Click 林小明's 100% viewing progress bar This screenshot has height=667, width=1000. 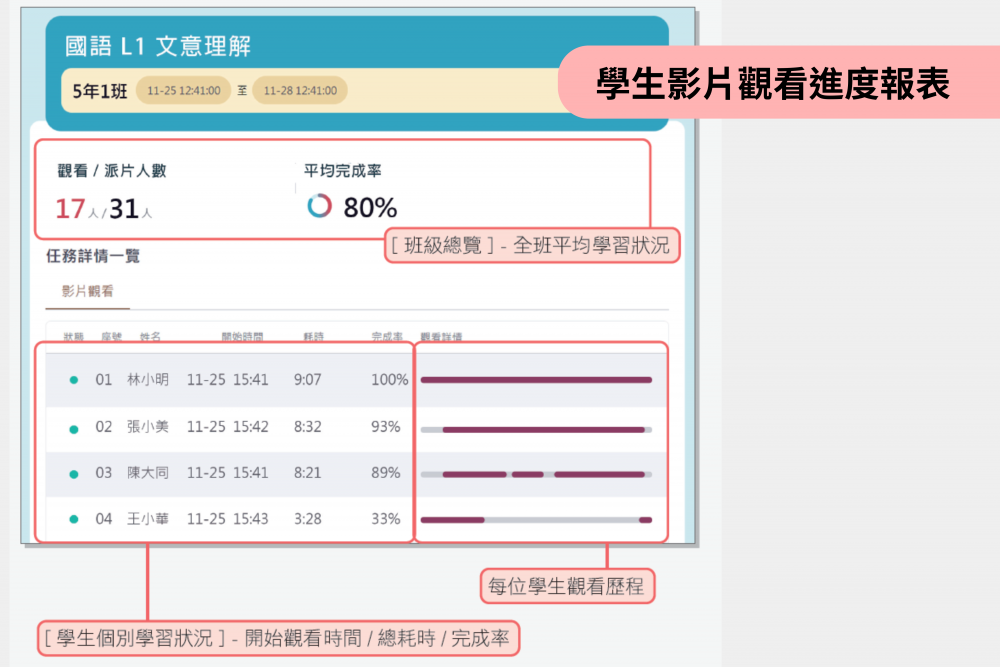(x=536, y=380)
